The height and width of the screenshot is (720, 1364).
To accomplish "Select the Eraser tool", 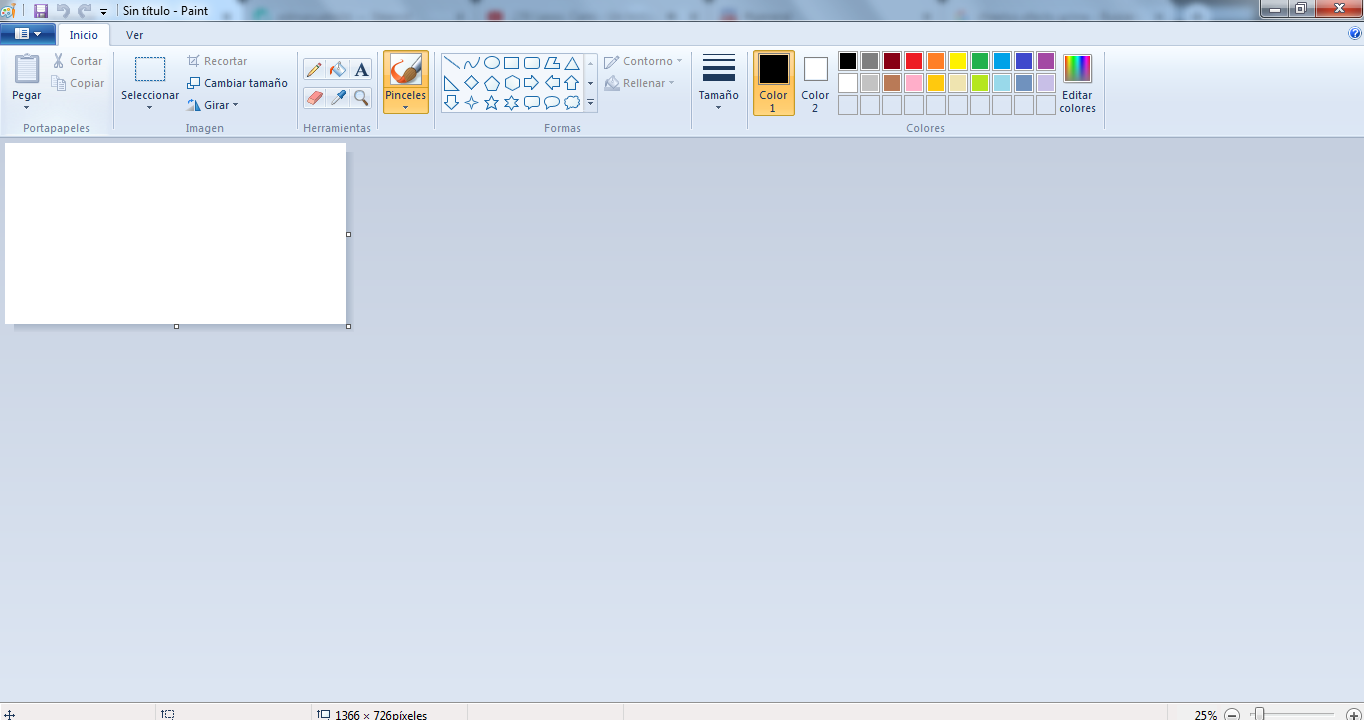I will pos(314,97).
